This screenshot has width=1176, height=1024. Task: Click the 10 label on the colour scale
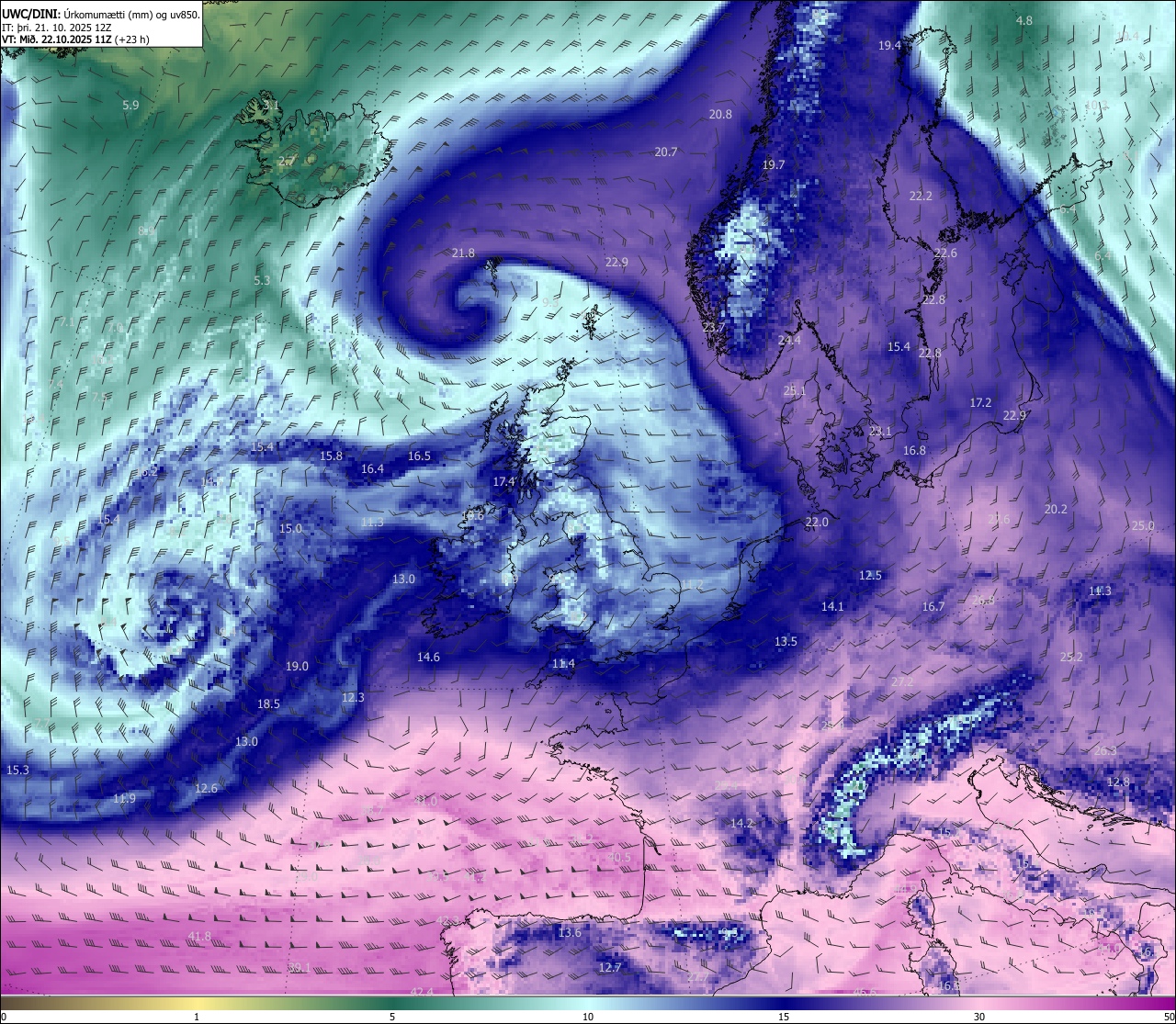(x=588, y=1017)
